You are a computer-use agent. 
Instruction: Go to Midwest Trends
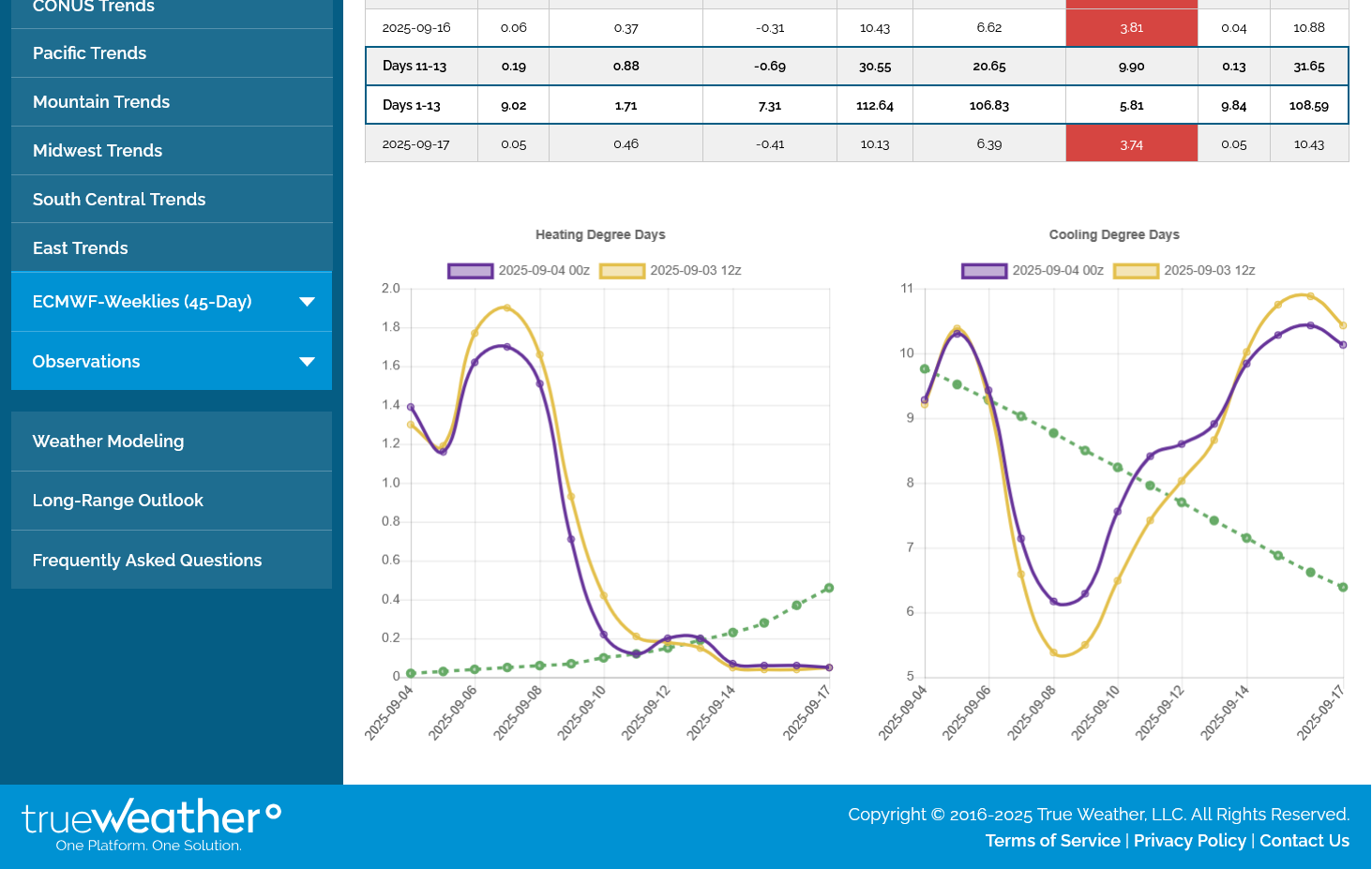coord(98,151)
